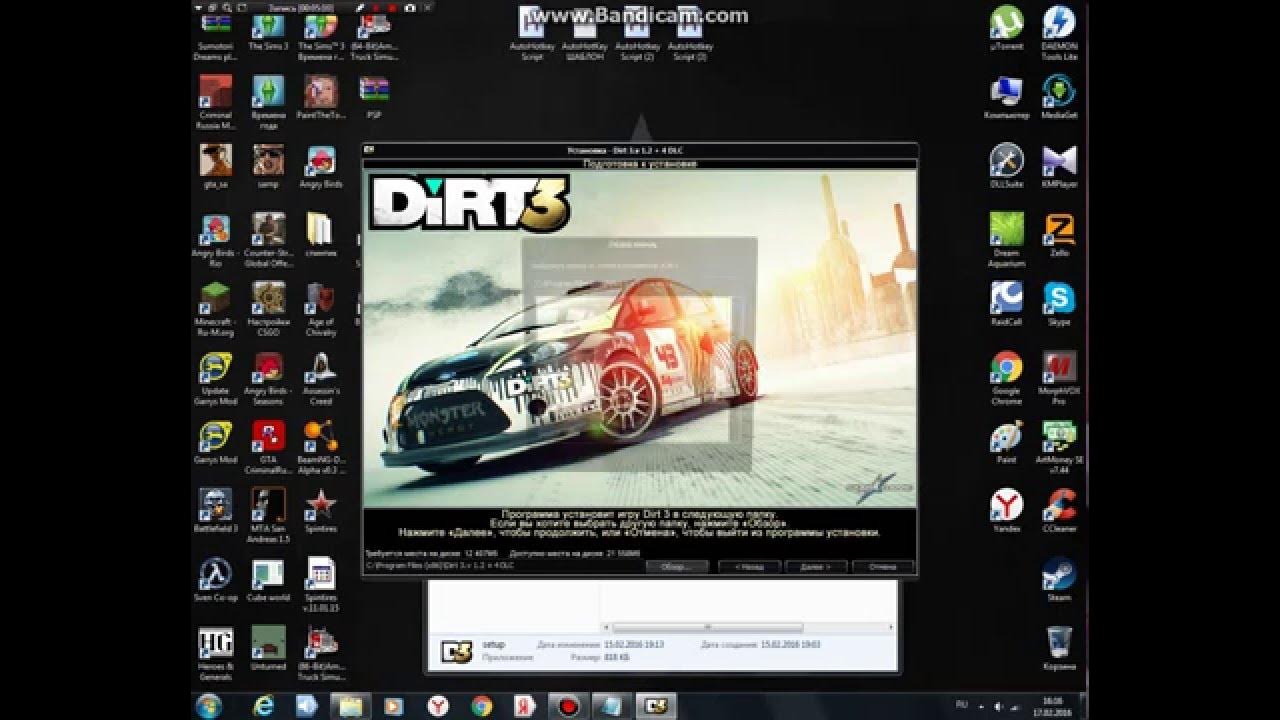The image size is (1280, 720).
Task: Open the uTorrent desktop shortcut
Action: [x=1006, y=27]
